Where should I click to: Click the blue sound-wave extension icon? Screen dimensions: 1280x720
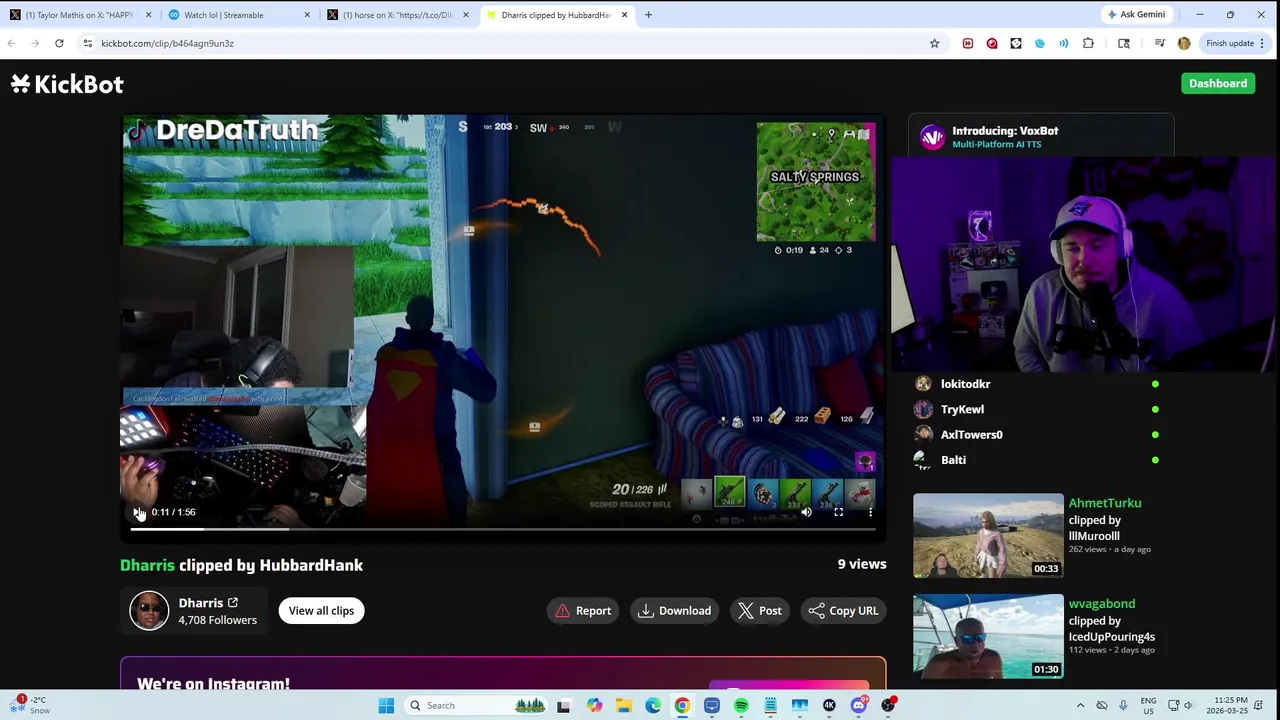[1063, 43]
